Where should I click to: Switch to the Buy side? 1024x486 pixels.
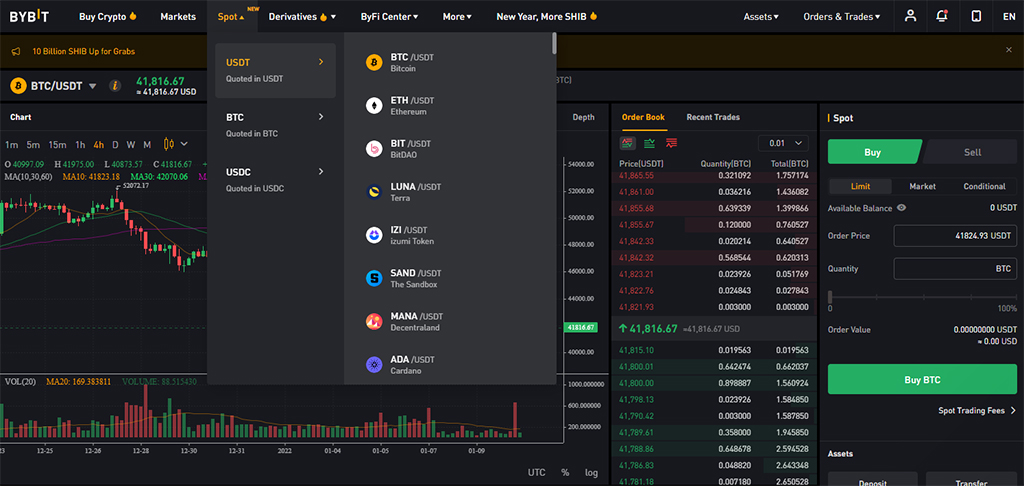(873, 152)
